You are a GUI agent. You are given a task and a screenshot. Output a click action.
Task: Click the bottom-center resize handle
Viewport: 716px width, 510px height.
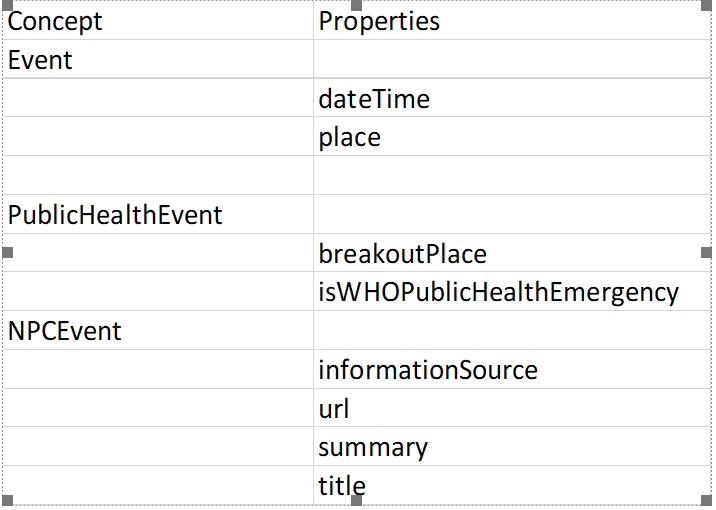tap(357, 500)
